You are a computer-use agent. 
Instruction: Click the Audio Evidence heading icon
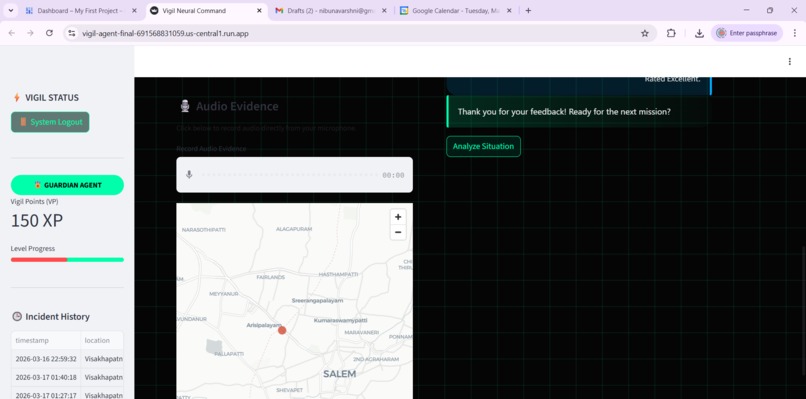[185, 106]
